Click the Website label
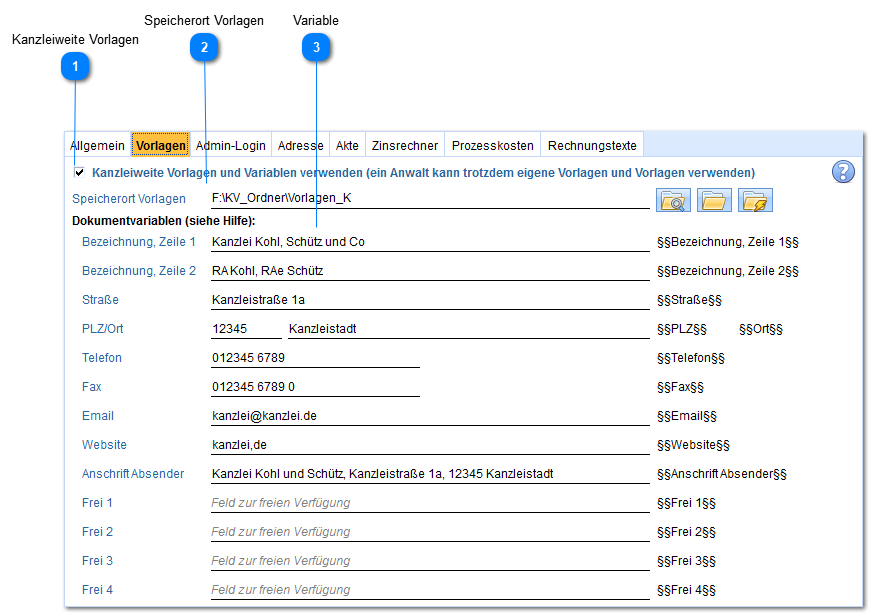The width and height of the screenshot is (872, 616). [105, 445]
